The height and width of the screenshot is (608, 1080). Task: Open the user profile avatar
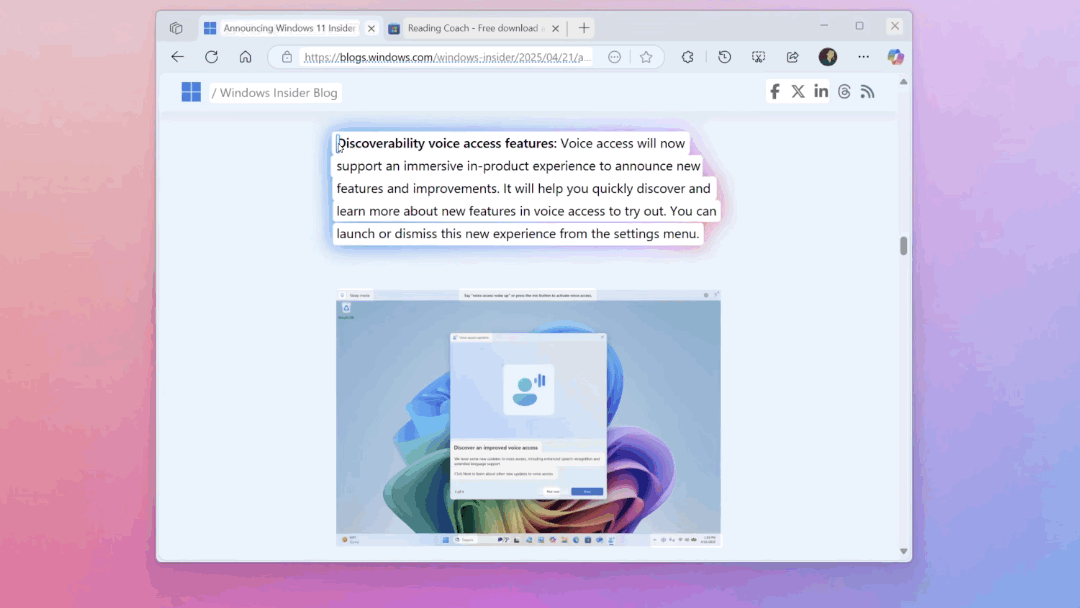point(828,57)
